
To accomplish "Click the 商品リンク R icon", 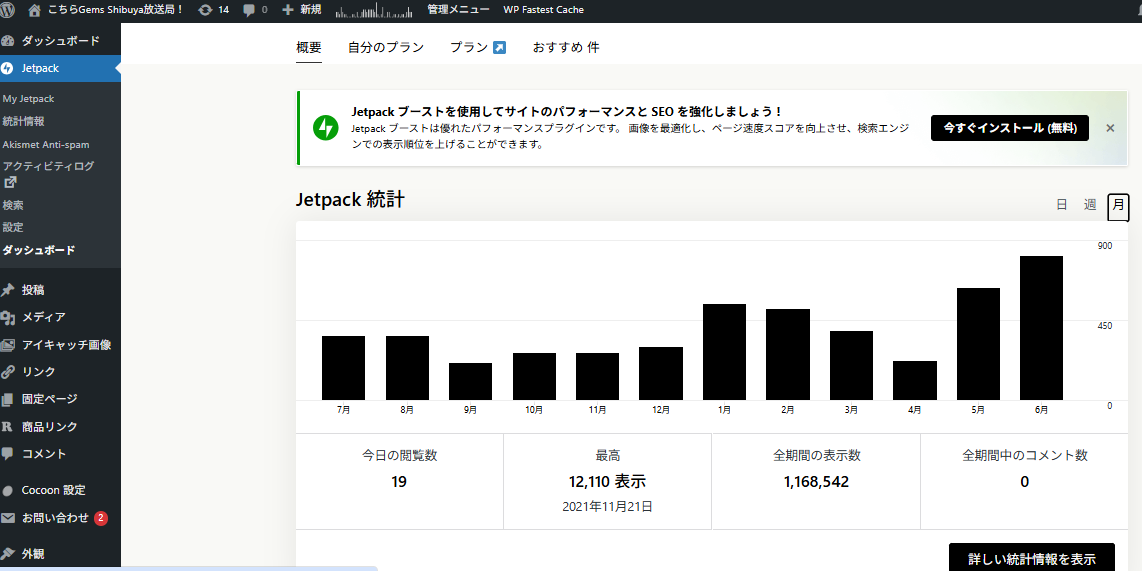I will tap(7, 427).
